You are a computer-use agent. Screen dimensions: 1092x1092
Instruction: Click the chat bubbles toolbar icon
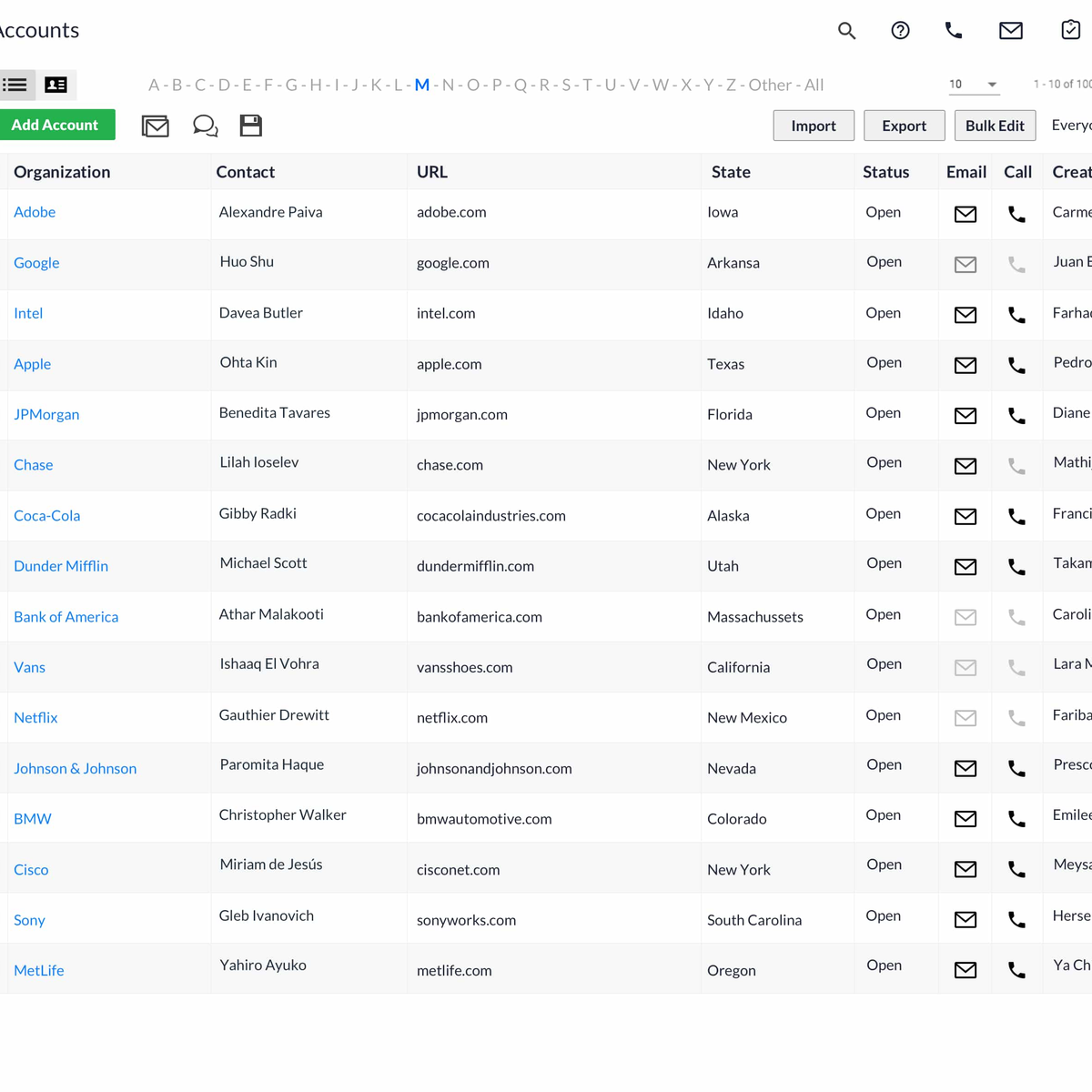click(205, 126)
